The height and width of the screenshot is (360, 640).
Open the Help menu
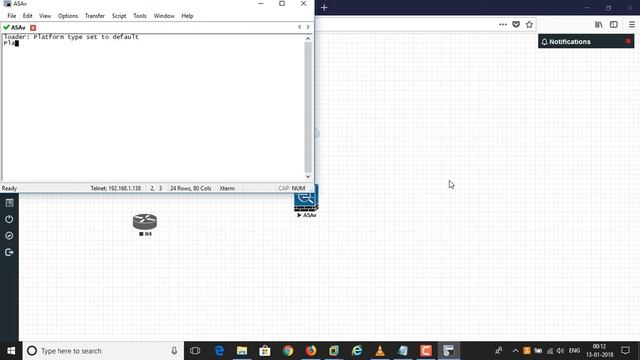tap(187, 16)
